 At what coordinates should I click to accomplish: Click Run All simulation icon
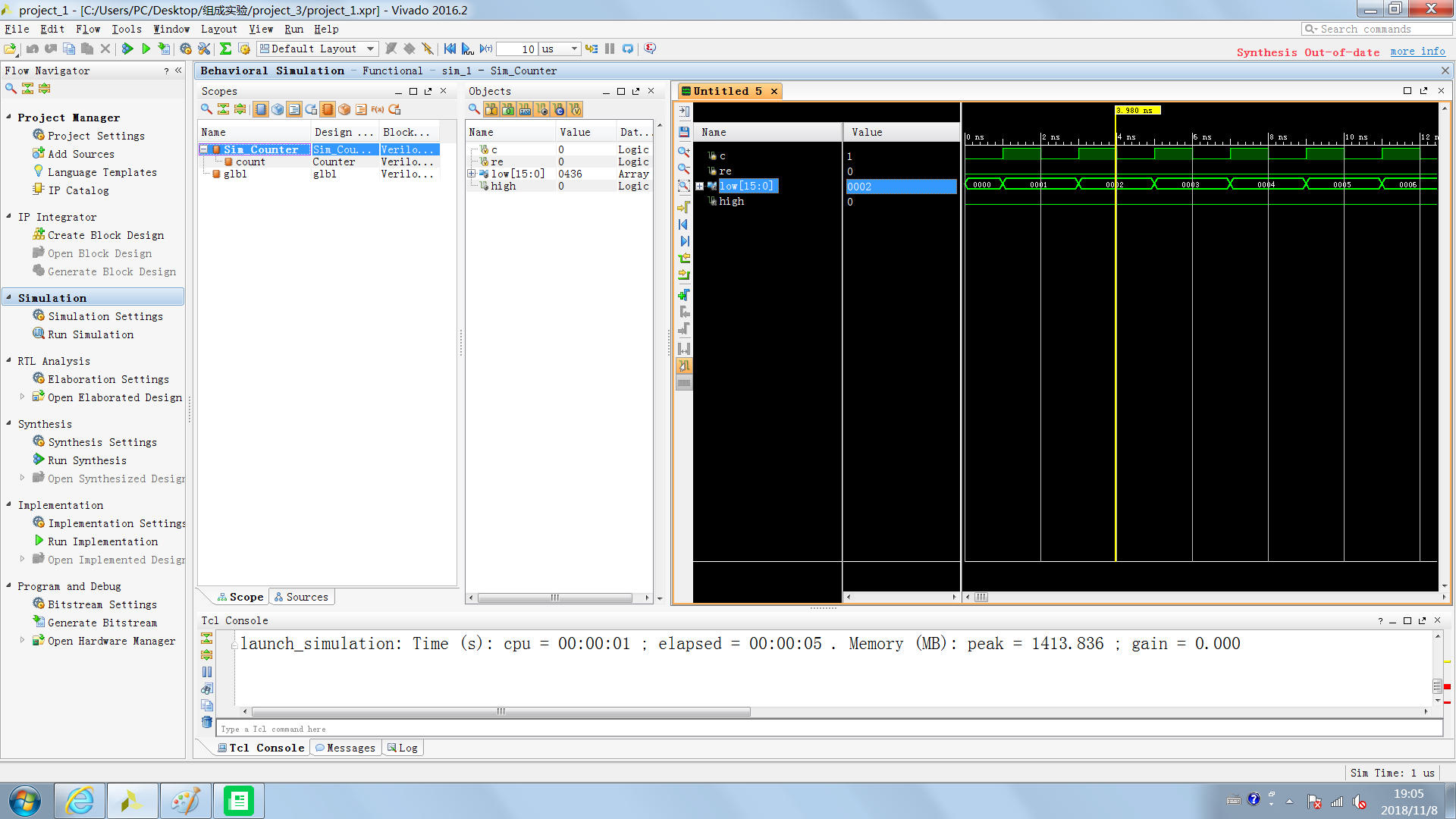(x=467, y=49)
